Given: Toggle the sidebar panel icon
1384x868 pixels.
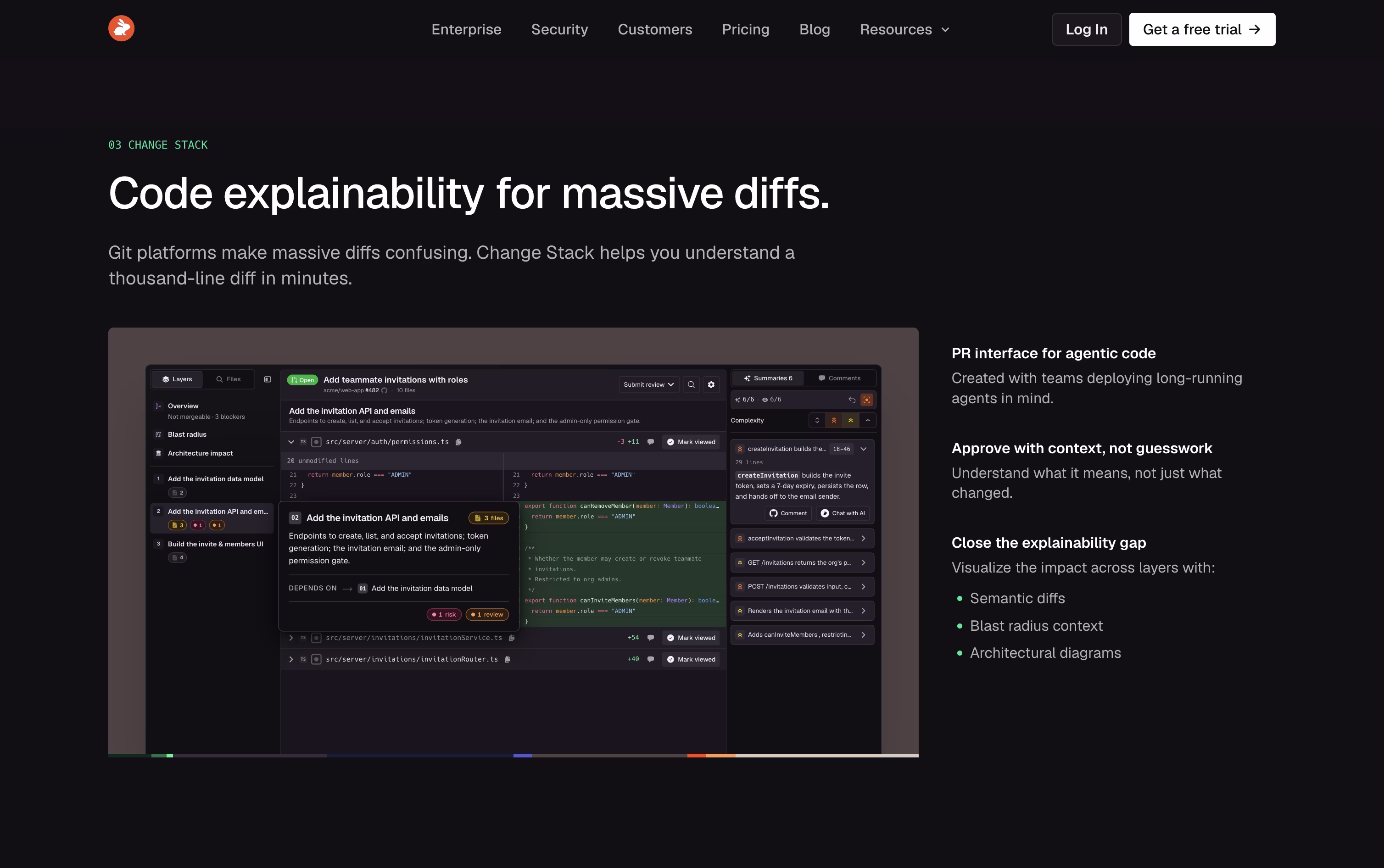Looking at the screenshot, I should tap(267, 379).
